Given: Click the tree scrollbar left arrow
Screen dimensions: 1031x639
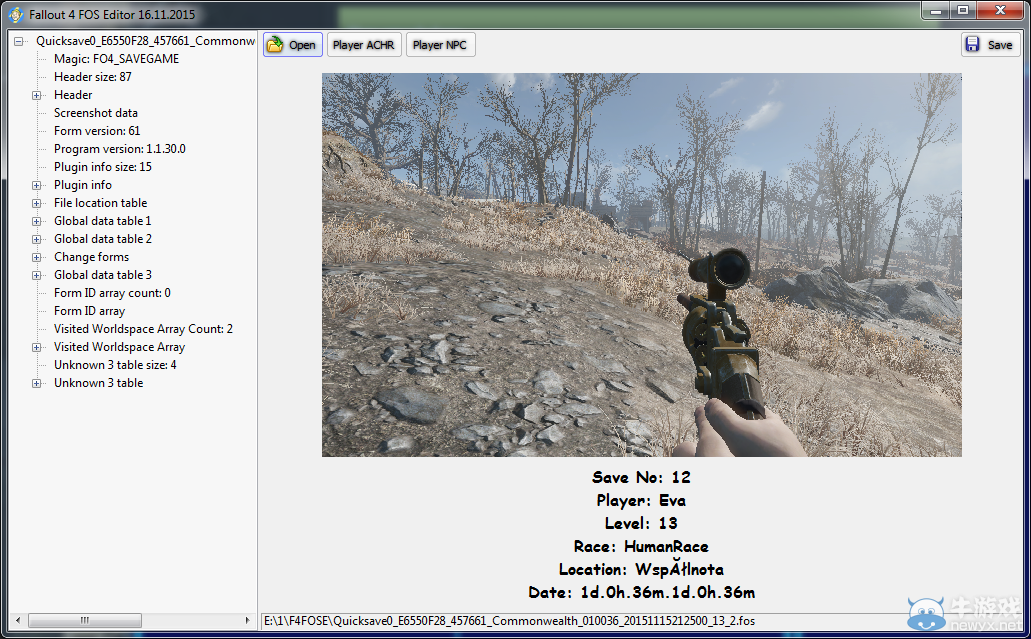Looking at the screenshot, I should [x=18, y=620].
